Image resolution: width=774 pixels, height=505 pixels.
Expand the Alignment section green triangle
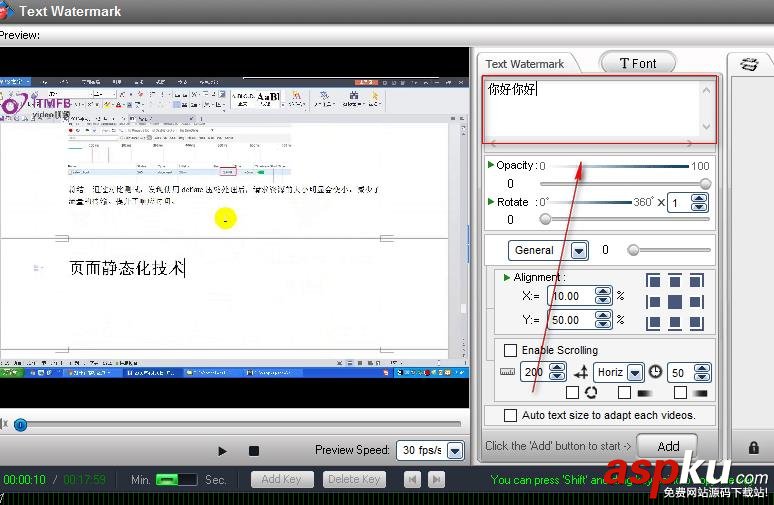coord(506,277)
